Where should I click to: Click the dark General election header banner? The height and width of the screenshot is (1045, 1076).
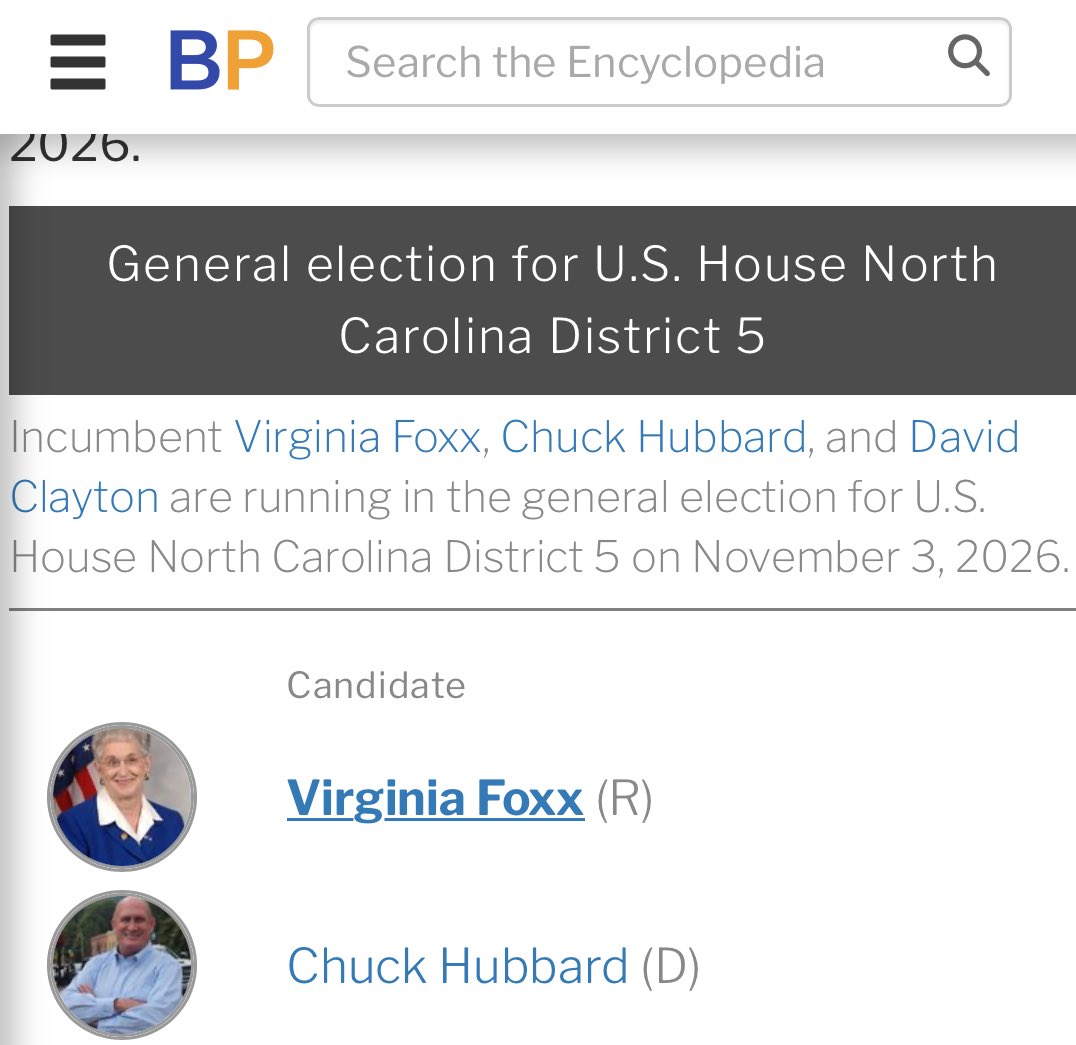[542, 300]
